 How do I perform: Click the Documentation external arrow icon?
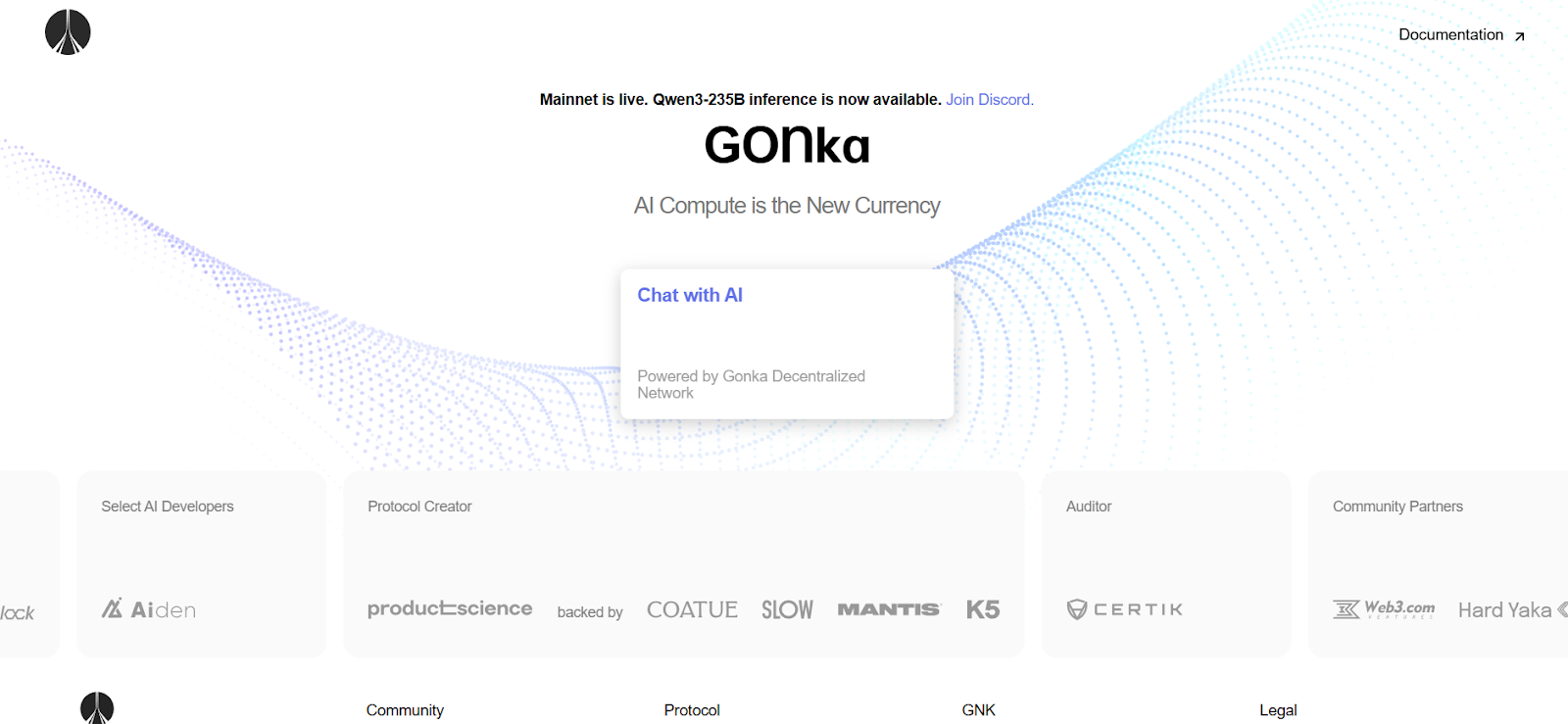(1520, 36)
